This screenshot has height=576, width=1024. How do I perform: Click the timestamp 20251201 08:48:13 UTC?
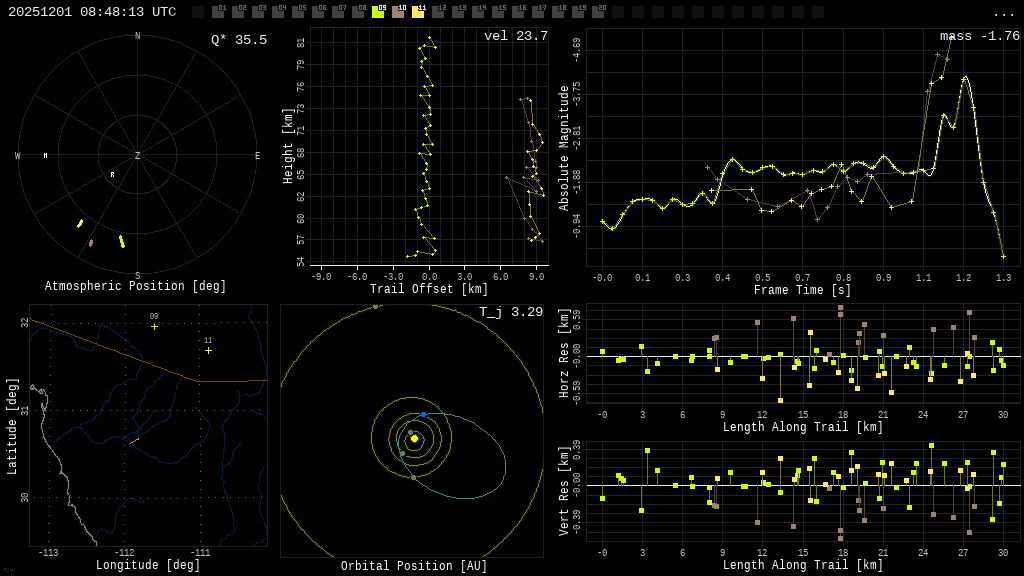pos(92,12)
